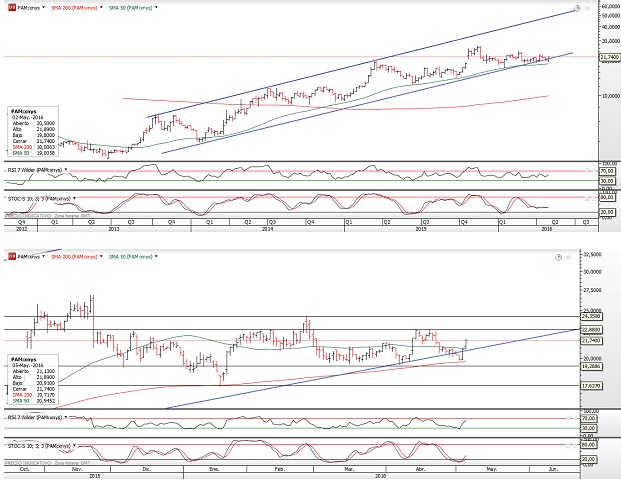
Task: Open the SMA 200 (PAMxmys) dropdown in the upper chart
Action: pos(101,8)
